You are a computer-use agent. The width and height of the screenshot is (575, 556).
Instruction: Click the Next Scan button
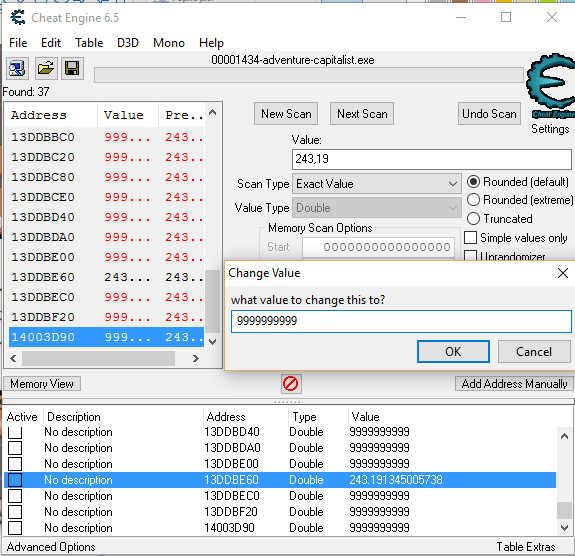coord(362,114)
